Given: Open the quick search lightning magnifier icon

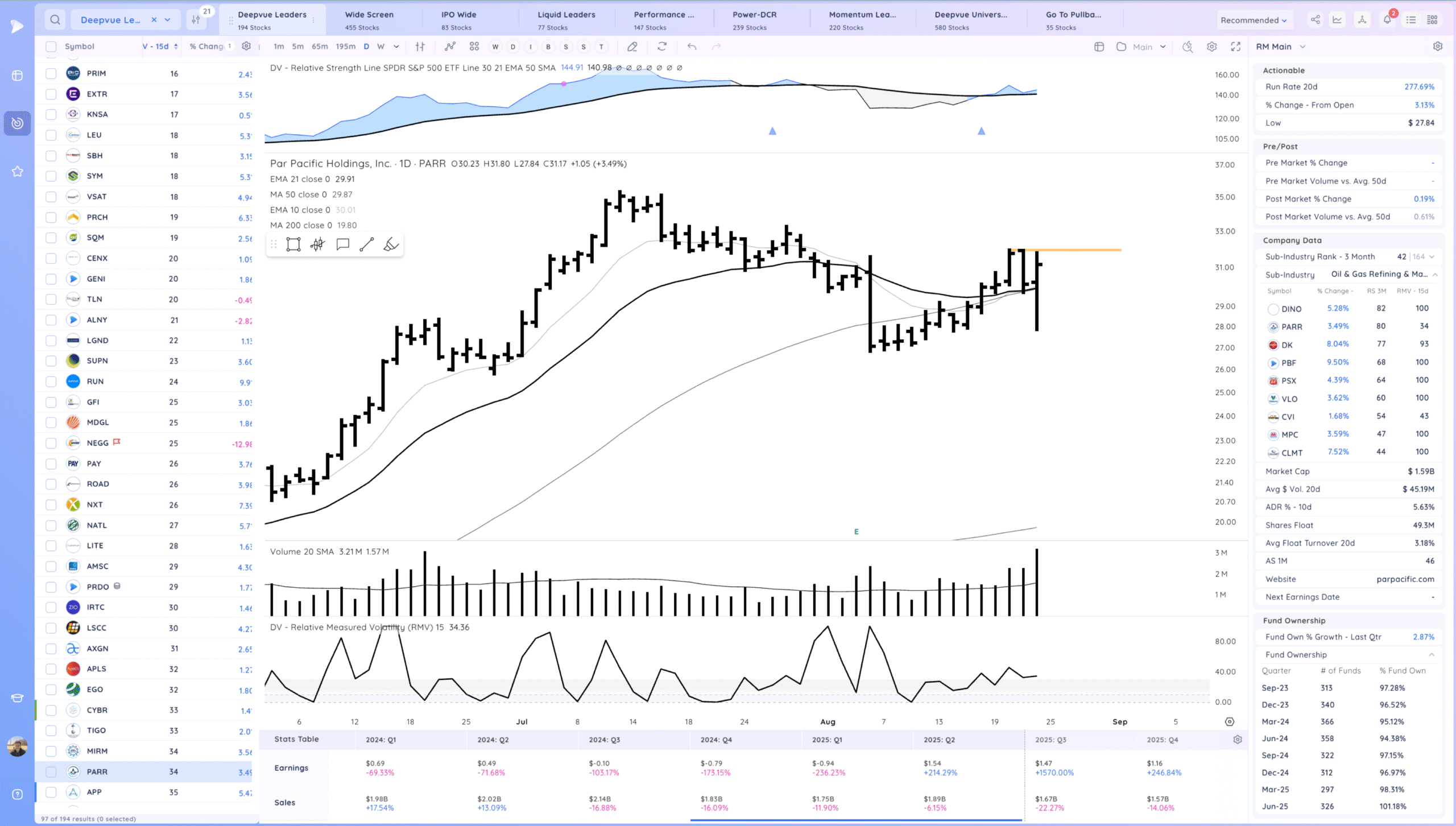Looking at the screenshot, I should click(x=1188, y=47).
